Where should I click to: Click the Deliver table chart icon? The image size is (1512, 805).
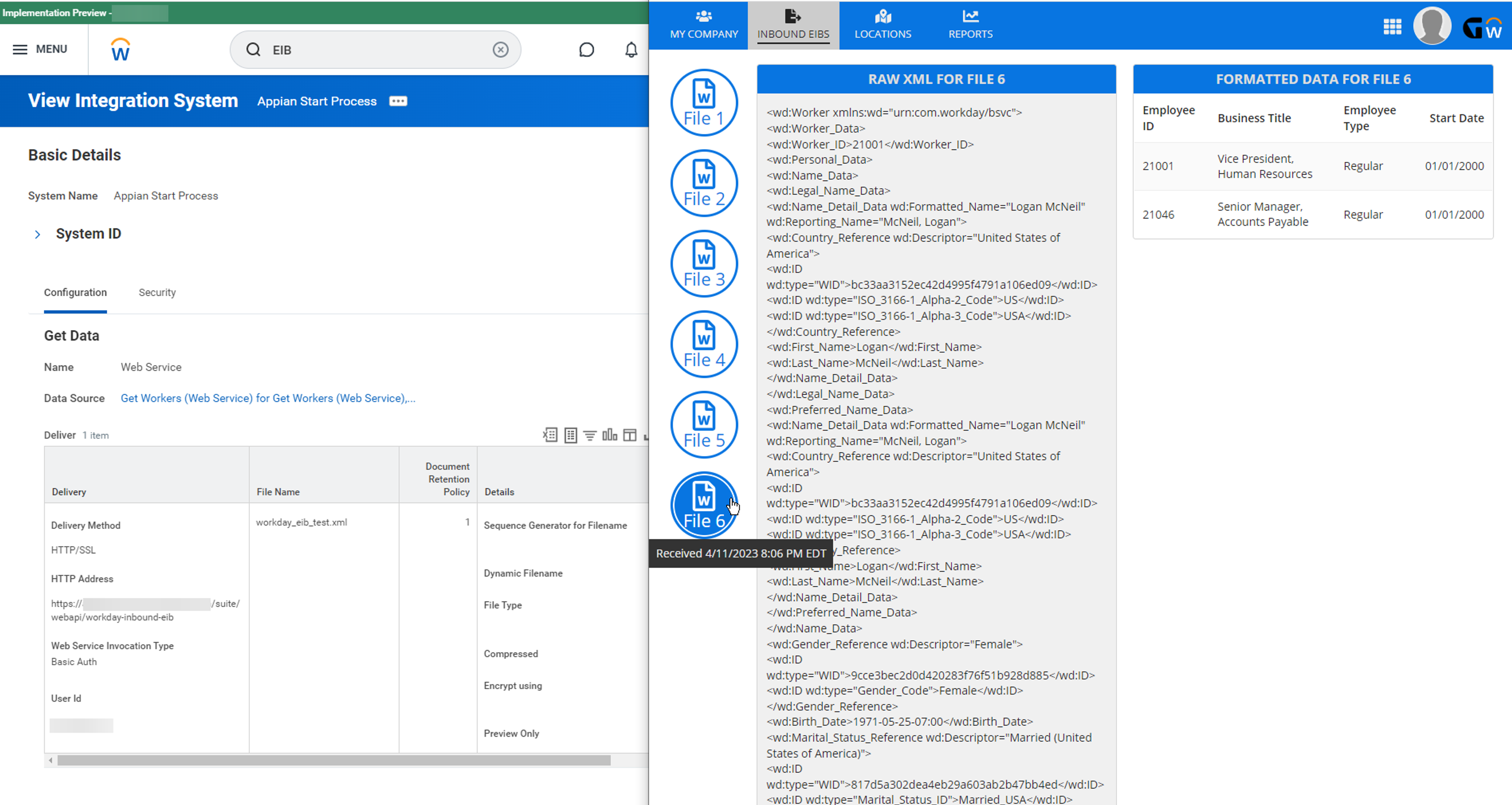pos(610,435)
